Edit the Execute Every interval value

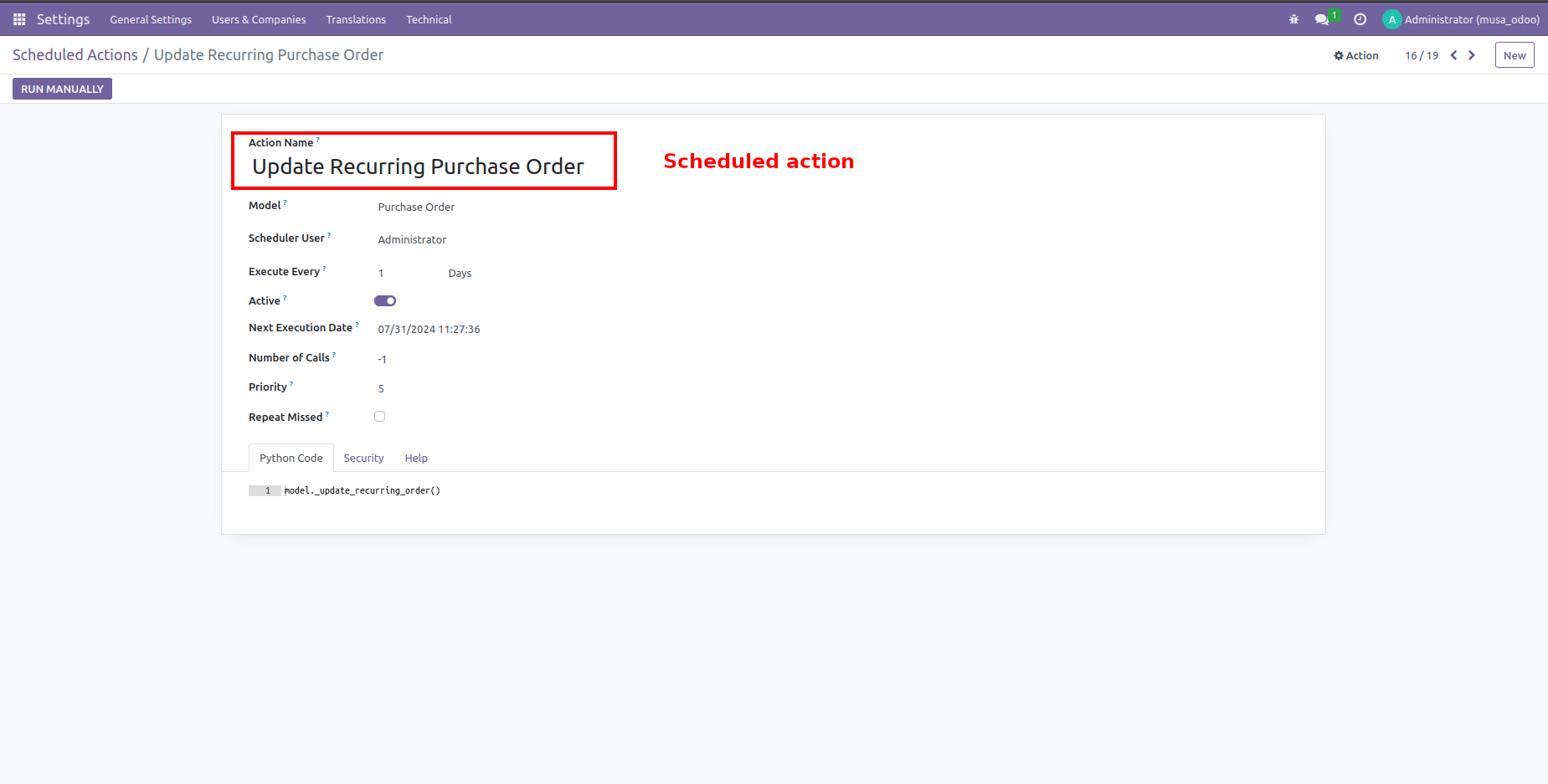click(382, 273)
